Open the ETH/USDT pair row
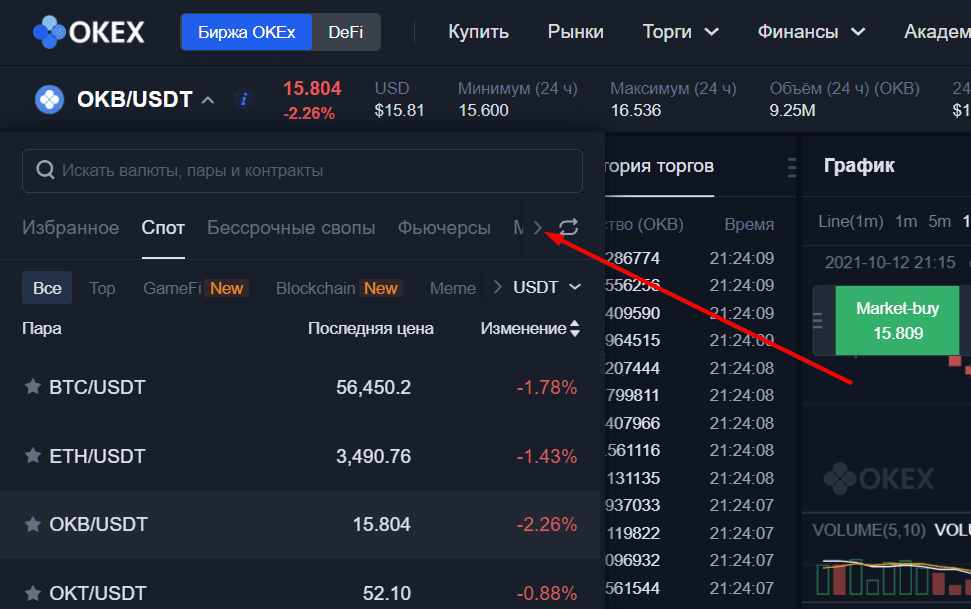This screenshot has width=971, height=609. tap(300, 456)
